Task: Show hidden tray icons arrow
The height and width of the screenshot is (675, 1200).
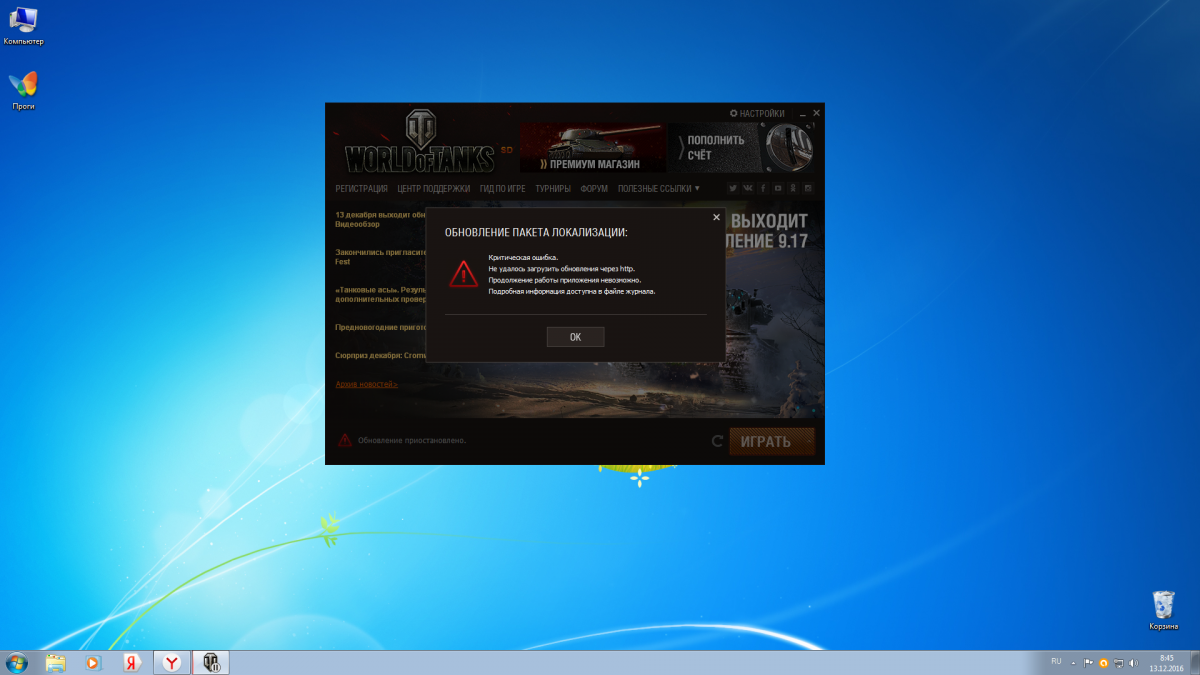Action: pyautogui.click(x=1074, y=662)
